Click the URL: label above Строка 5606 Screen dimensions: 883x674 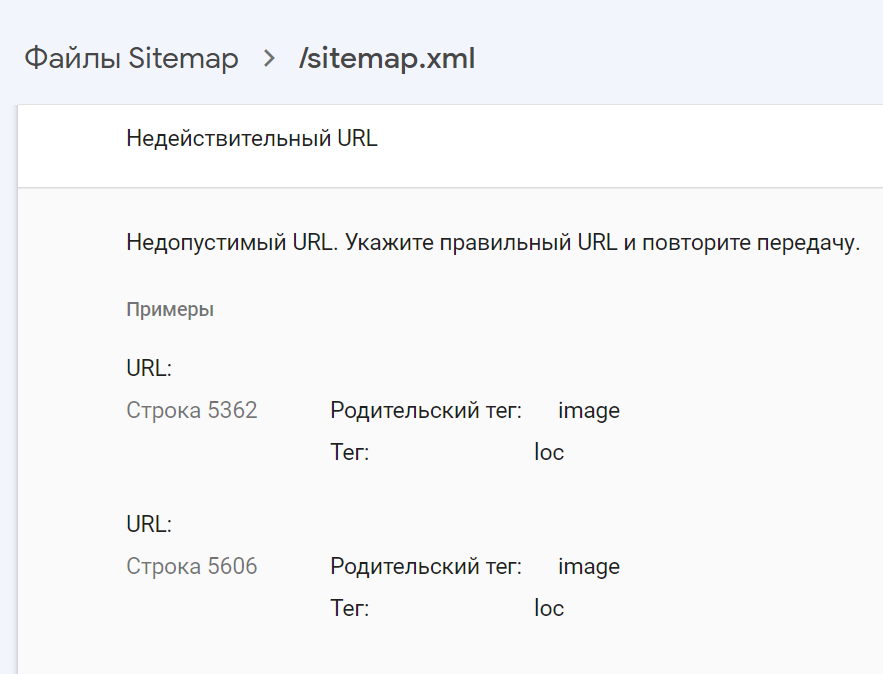click(149, 524)
